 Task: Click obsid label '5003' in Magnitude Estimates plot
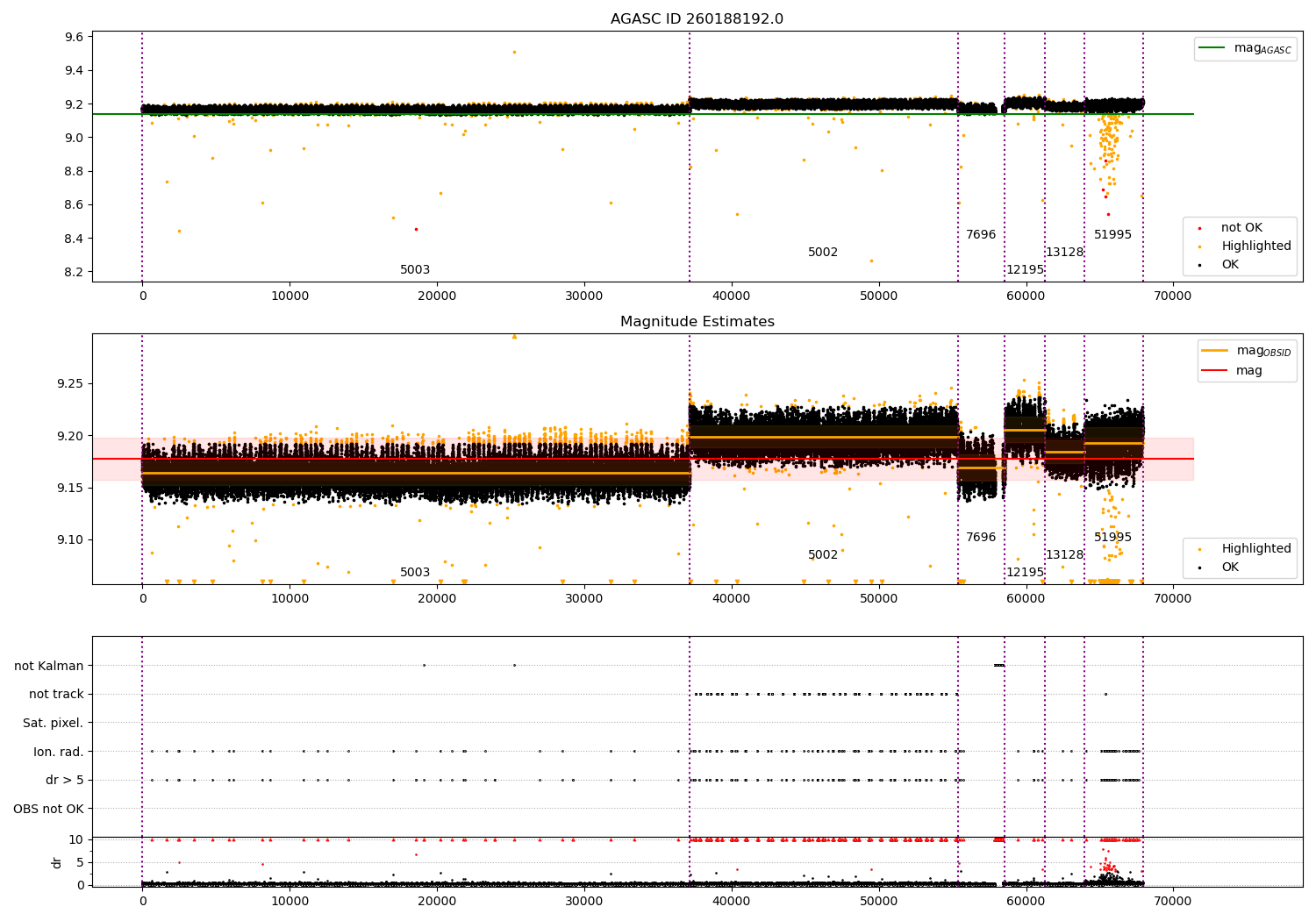coord(415,572)
